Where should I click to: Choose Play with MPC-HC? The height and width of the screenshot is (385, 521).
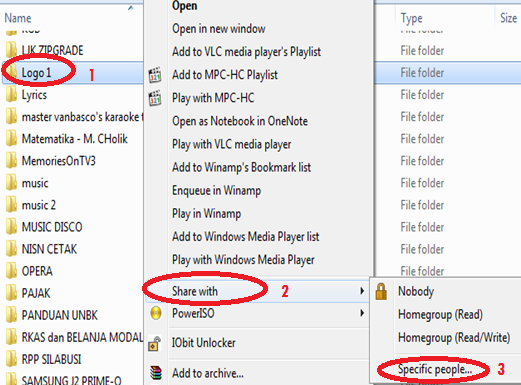(213, 98)
